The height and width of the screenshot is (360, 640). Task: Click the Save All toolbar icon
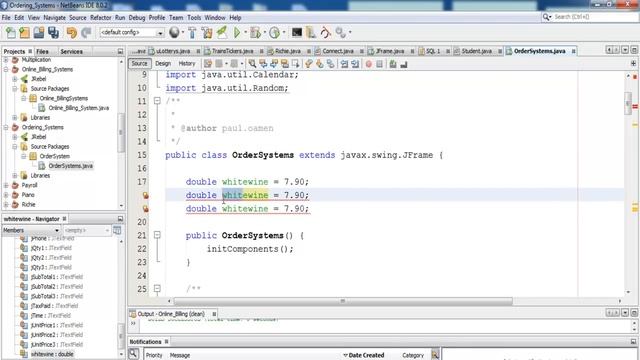point(53,33)
